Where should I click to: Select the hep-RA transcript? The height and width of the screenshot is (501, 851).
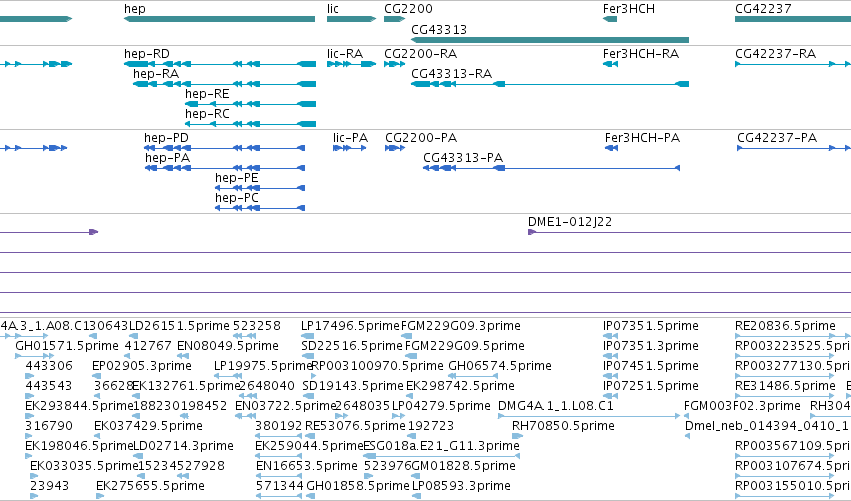(x=224, y=84)
